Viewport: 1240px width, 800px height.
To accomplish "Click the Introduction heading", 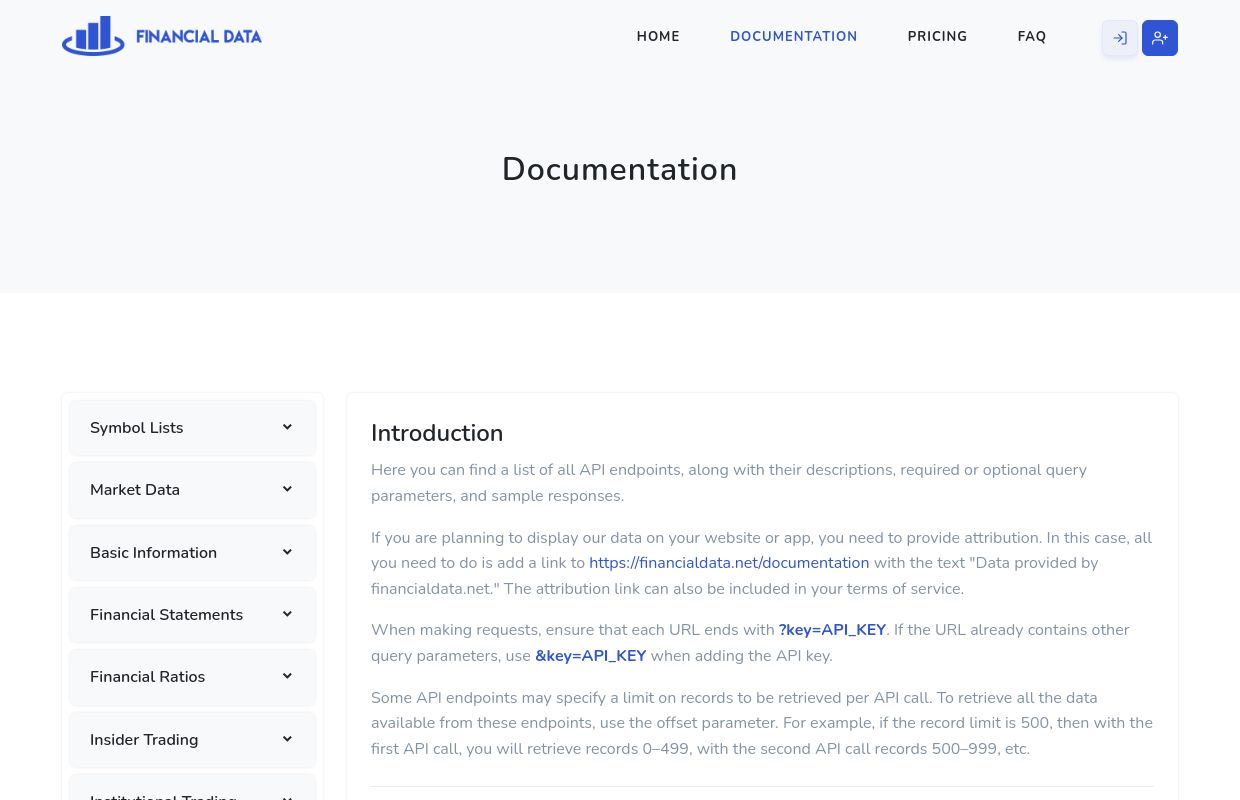I will coord(437,433).
